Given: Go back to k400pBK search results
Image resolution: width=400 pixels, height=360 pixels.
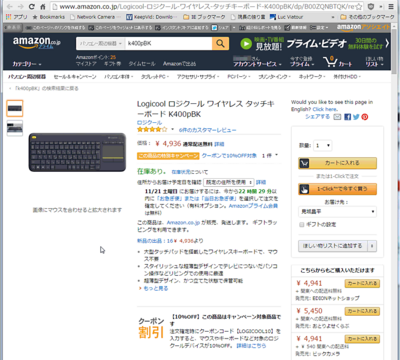Looking at the screenshot, I should pyautogui.click(x=44, y=89).
